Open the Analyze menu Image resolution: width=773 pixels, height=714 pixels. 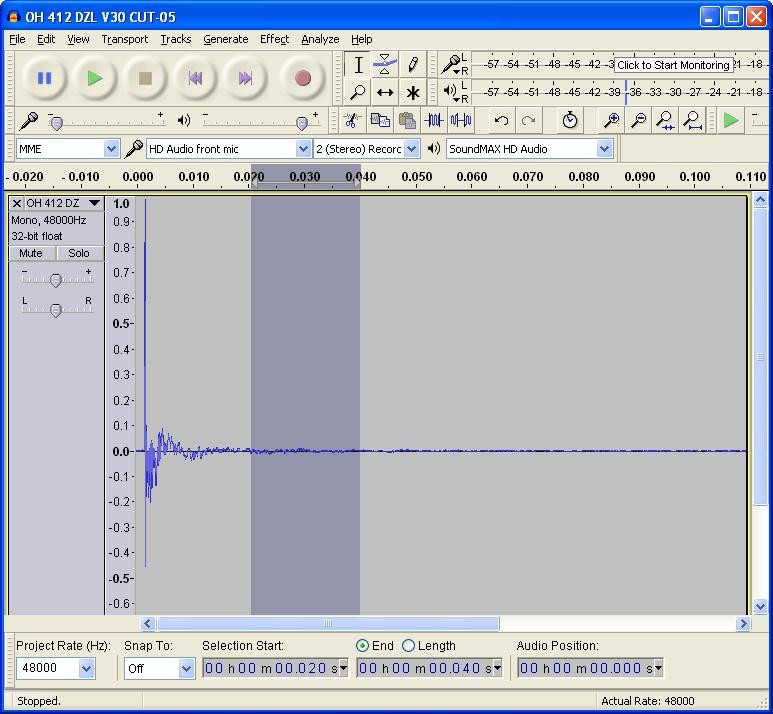point(320,39)
